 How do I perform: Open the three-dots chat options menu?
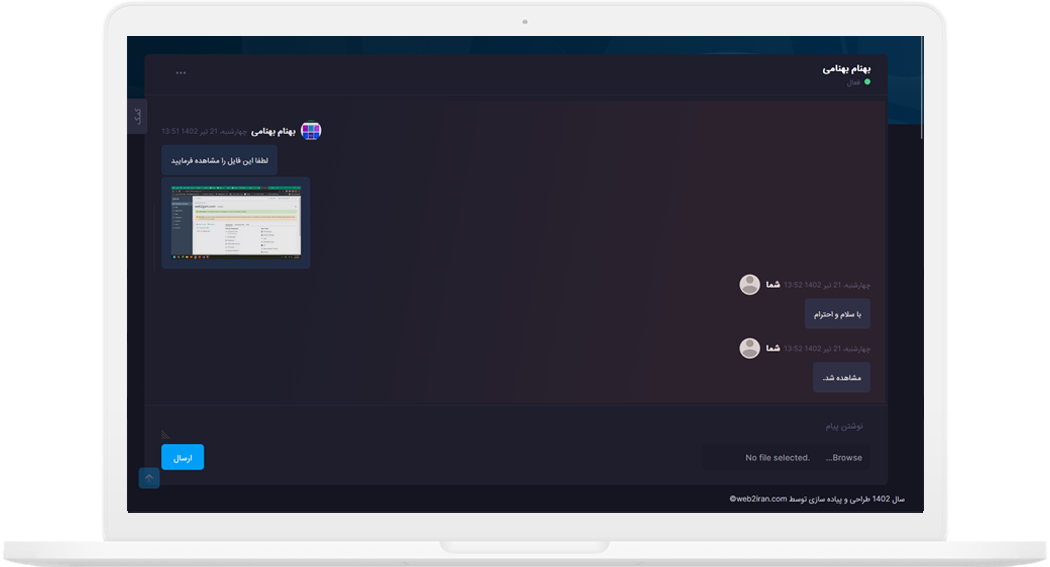pyautogui.click(x=181, y=73)
